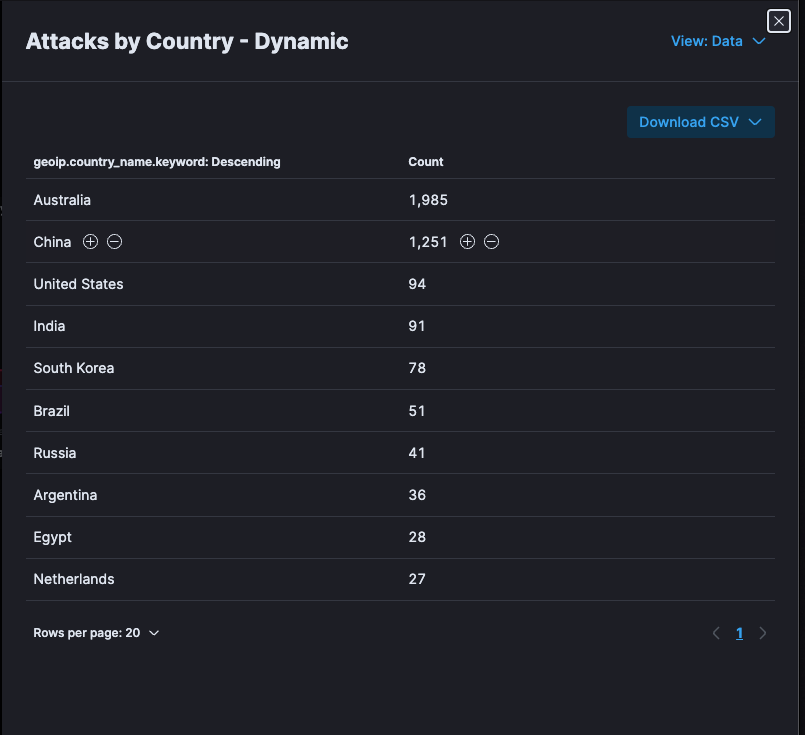Click the Egypt row with count 28
Viewport: 805px width, 735px height.
(52, 536)
